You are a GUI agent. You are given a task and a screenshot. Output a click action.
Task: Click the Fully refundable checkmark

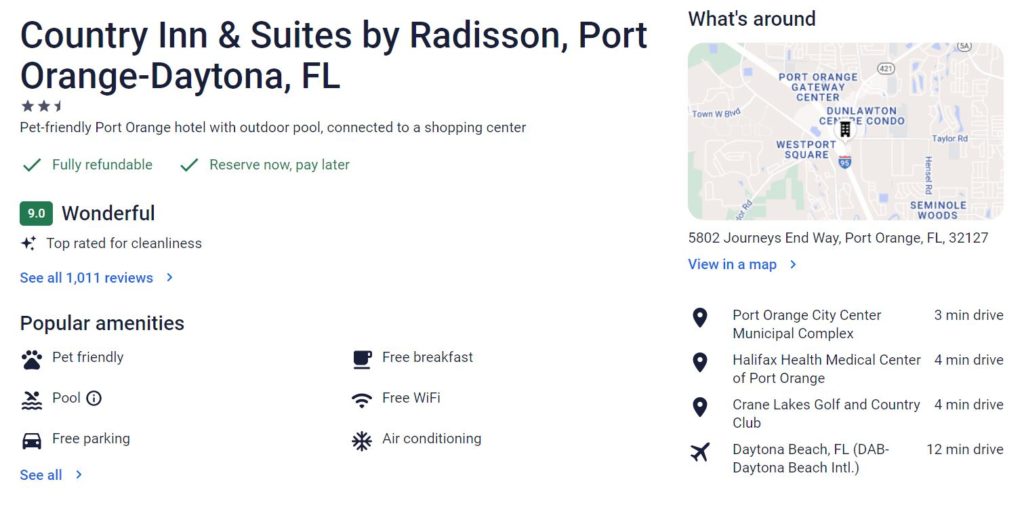click(x=32, y=165)
